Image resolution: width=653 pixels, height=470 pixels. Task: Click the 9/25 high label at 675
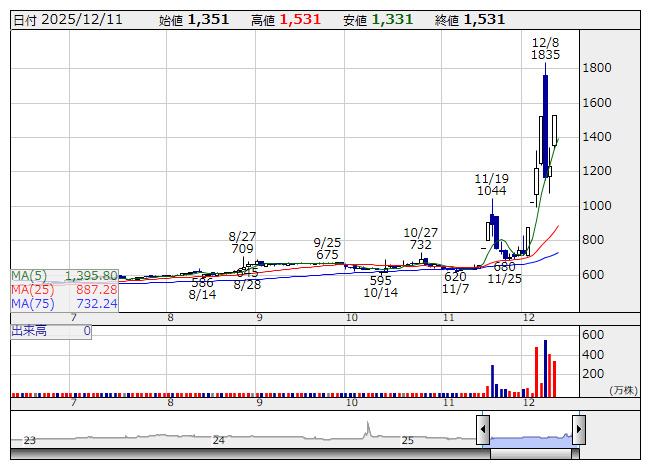(x=327, y=248)
